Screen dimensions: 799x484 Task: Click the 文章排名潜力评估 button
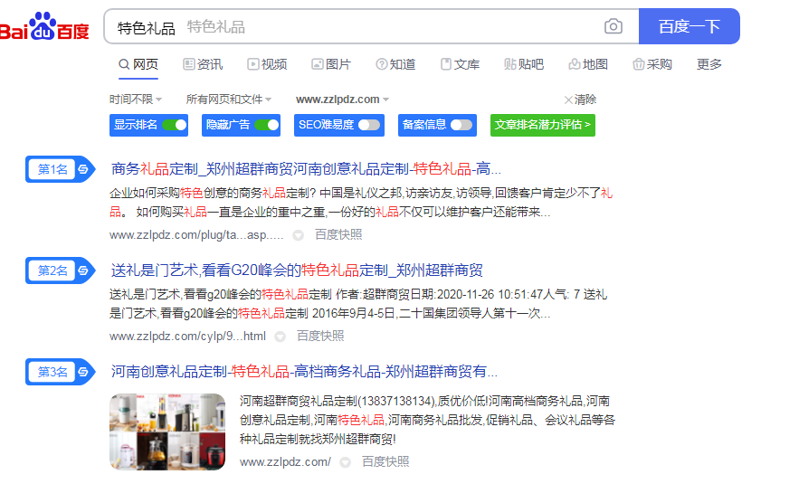(x=543, y=125)
